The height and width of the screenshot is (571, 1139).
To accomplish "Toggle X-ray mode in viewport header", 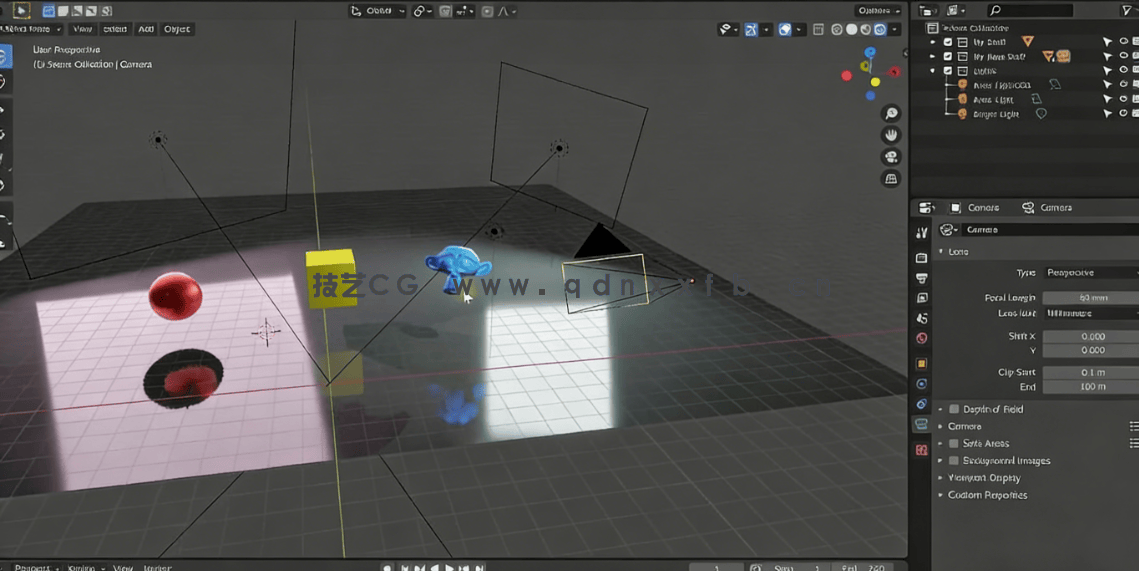I will 819,30.
